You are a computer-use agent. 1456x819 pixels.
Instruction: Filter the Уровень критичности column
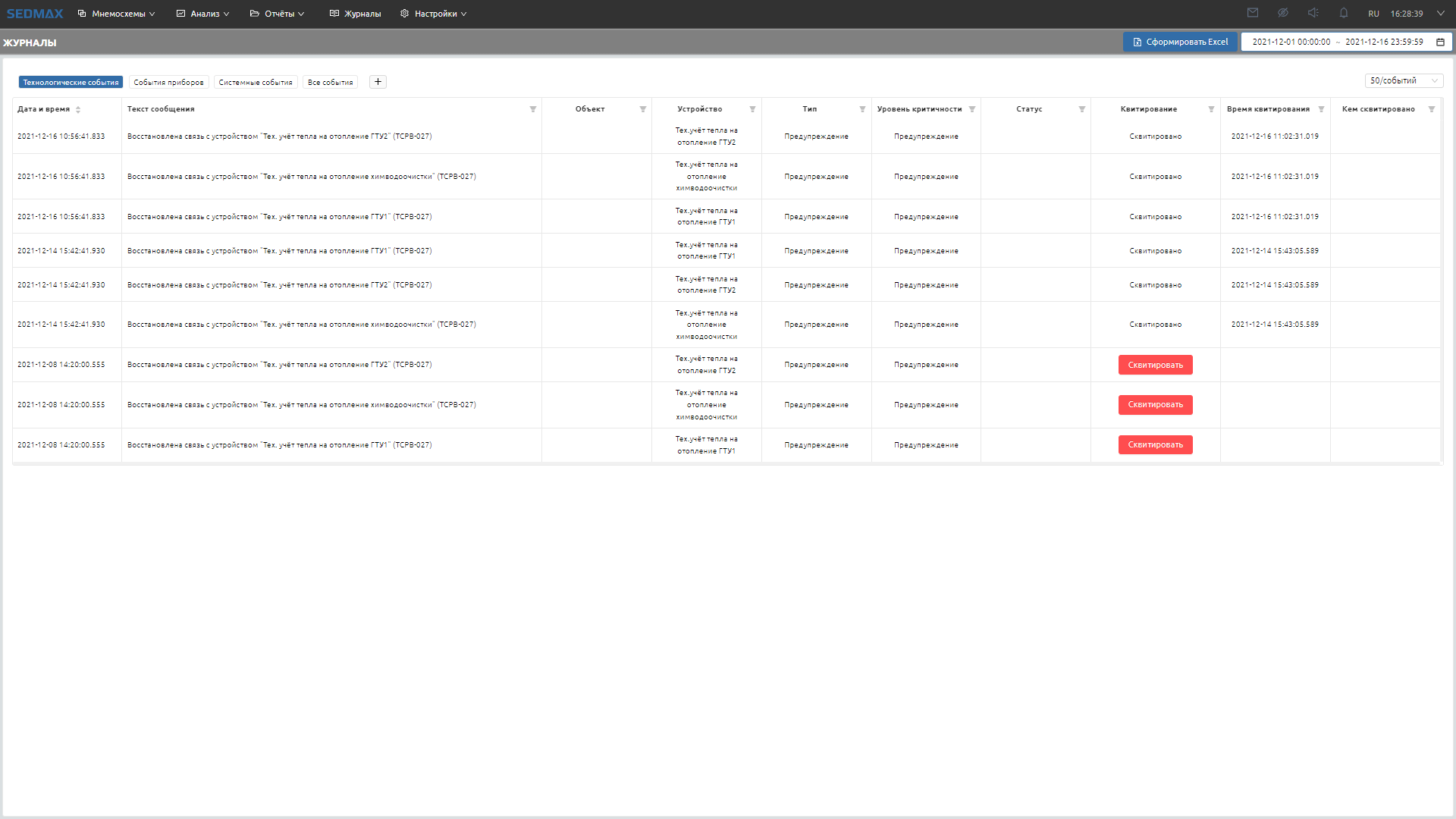[972, 109]
